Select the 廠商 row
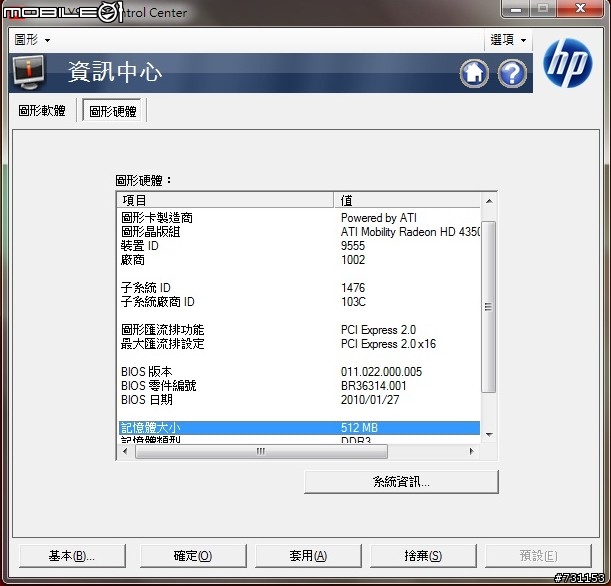Viewport: 611px width, 586px height. pos(299,260)
